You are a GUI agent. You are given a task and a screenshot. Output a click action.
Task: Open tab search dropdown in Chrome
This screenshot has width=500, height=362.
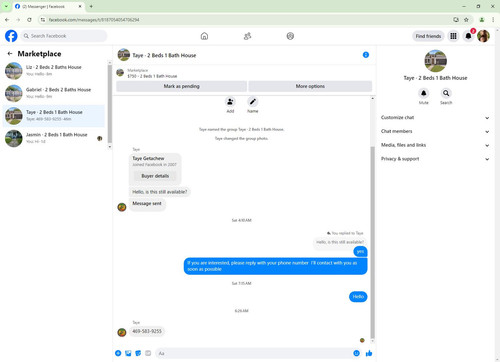point(6,6)
